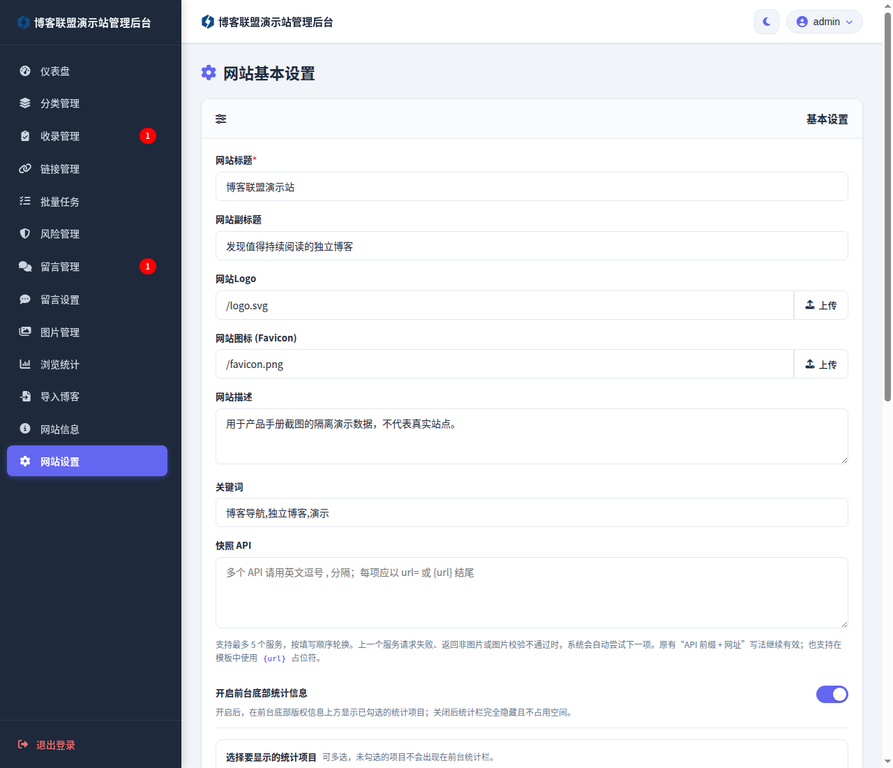Click the 批量任务 task list icon
Viewport: 893px width, 768px height.
tap(25, 201)
